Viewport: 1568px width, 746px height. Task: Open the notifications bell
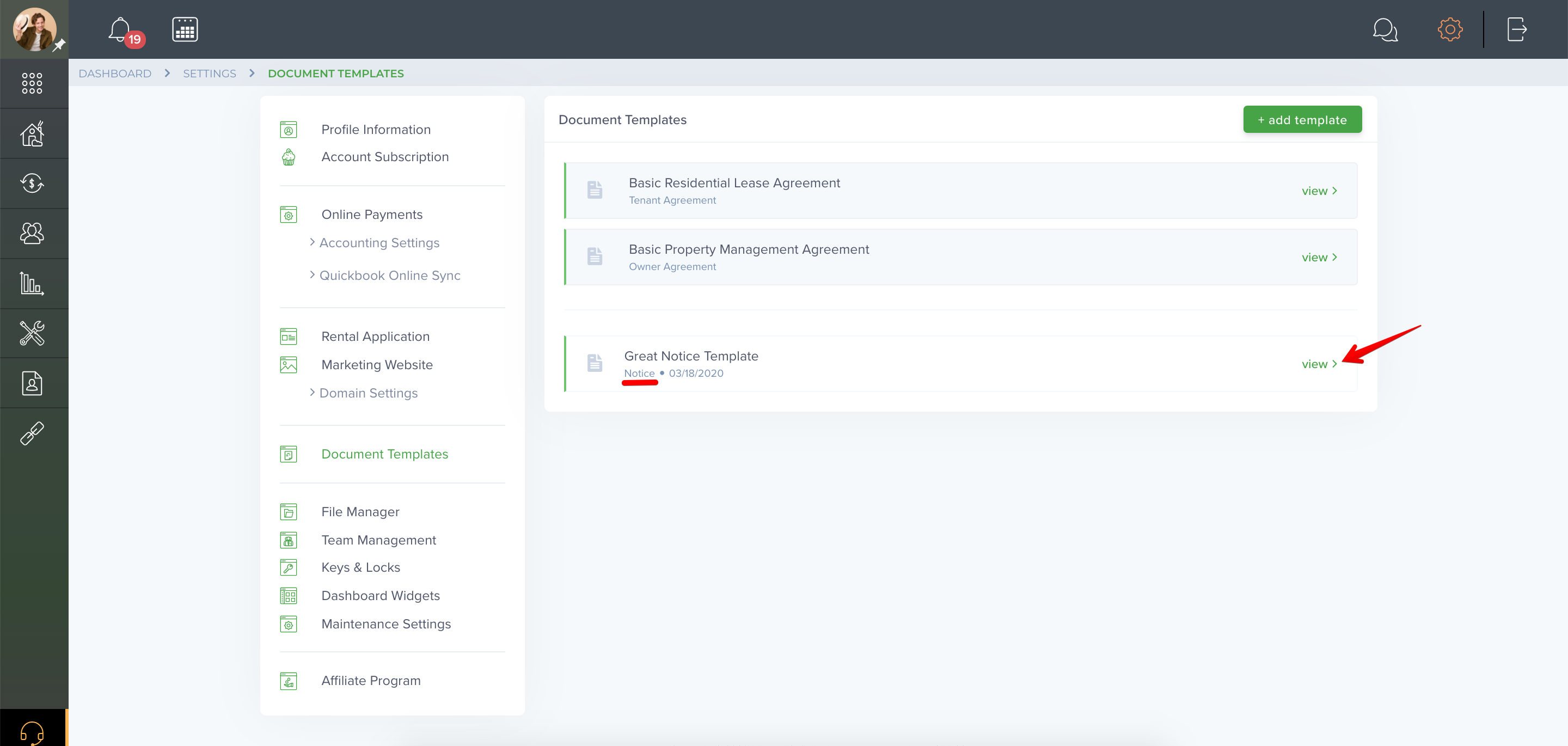point(121,29)
